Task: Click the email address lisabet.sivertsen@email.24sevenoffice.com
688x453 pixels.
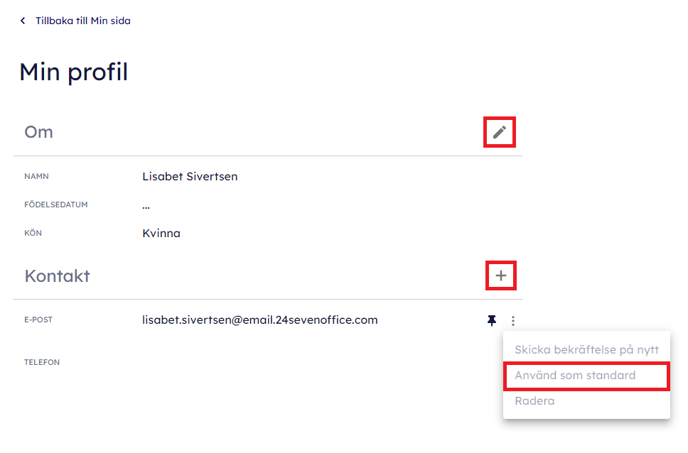Action: [260, 320]
